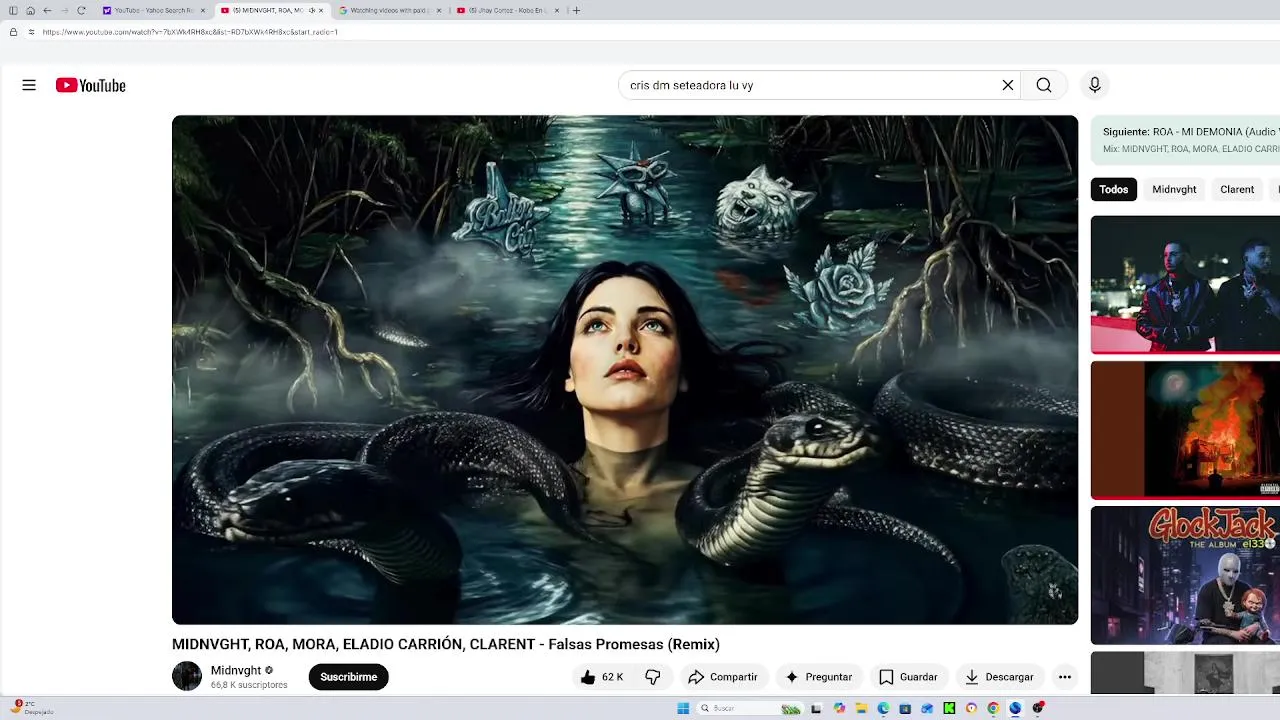Viewport: 1280px width, 720px height.
Task: Save video with Guardar
Action: coord(908,677)
